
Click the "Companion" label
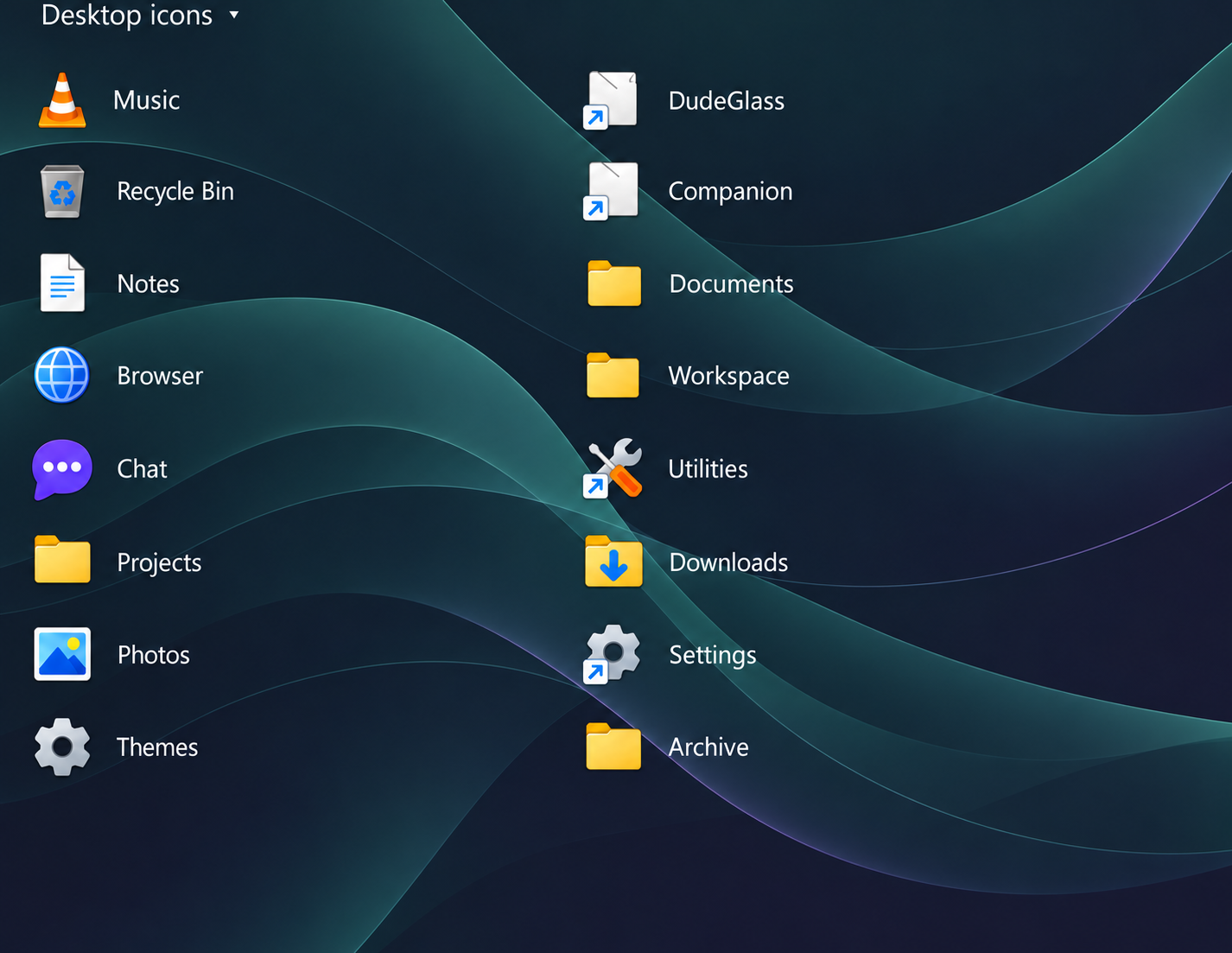pyautogui.click(x=730, y=191)
